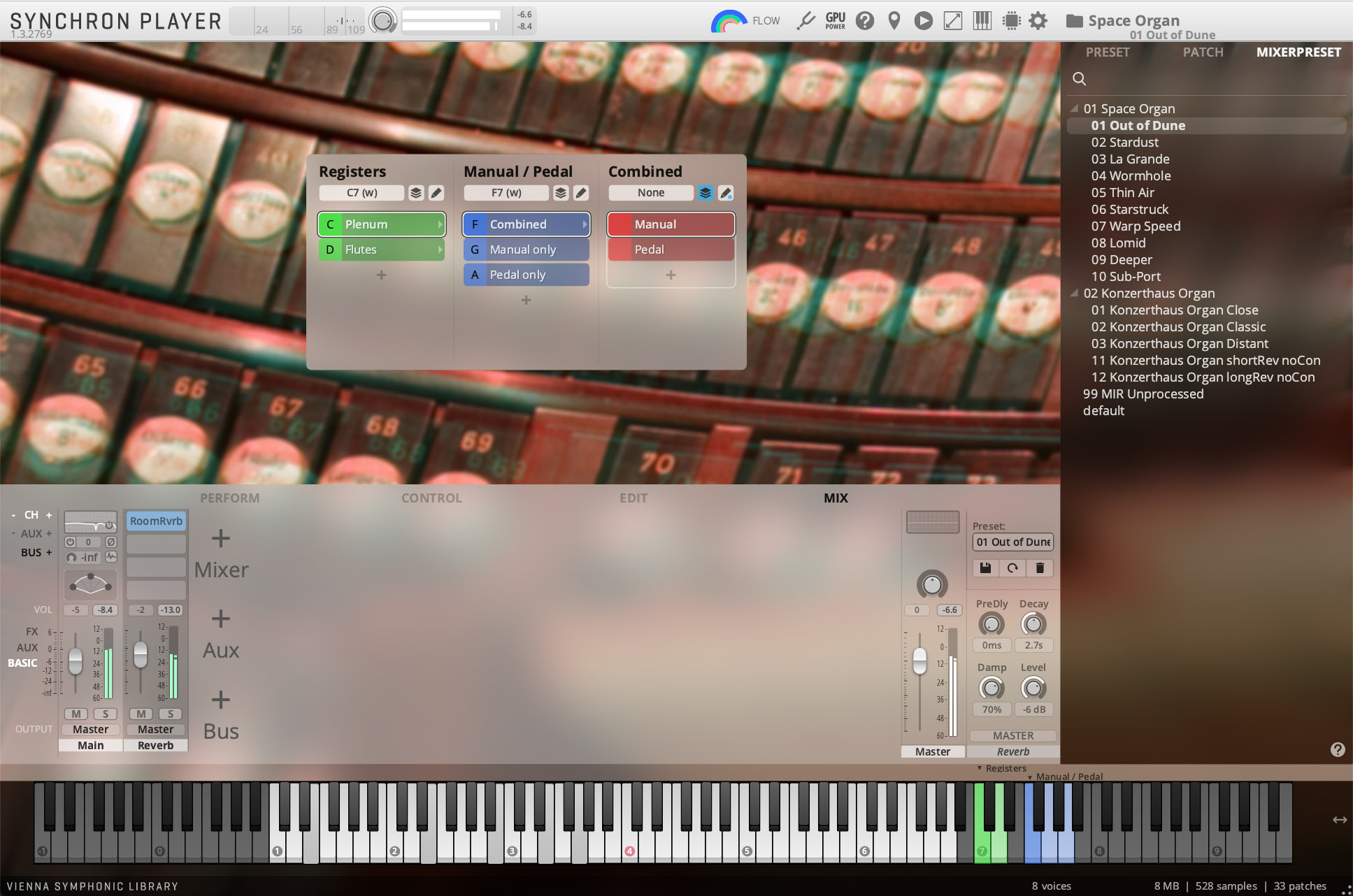Collapse the 02 Konzerthaus Organ folder
Image resolution: width=1353 pixels, height=896 pixels.
1075,293
